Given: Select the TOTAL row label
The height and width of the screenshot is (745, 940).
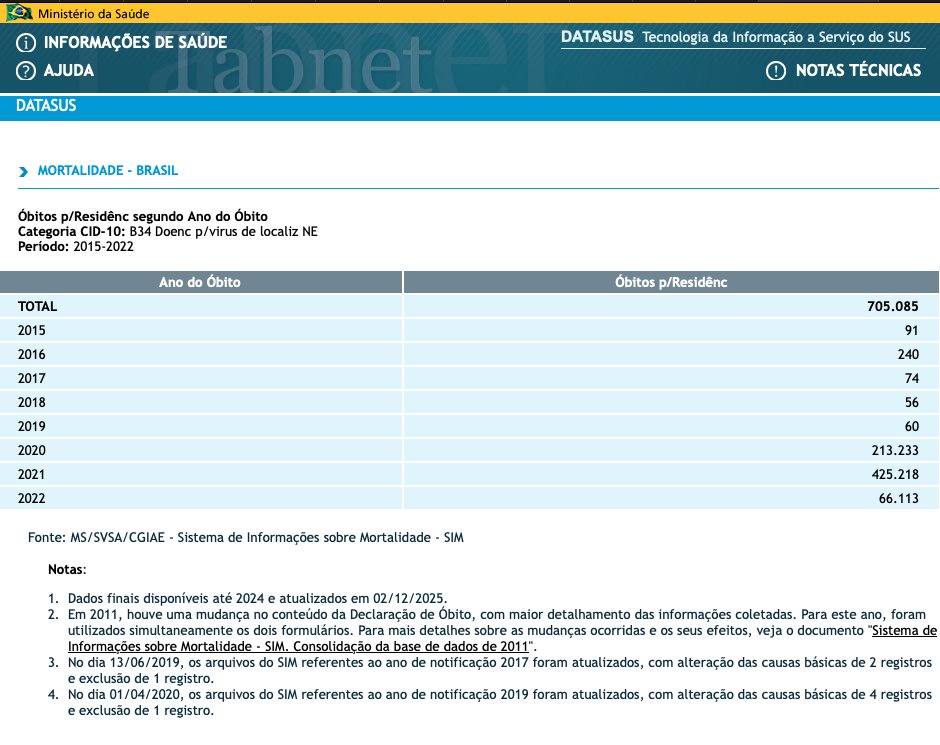Looking at the screenshot, I should coord(37,306).
